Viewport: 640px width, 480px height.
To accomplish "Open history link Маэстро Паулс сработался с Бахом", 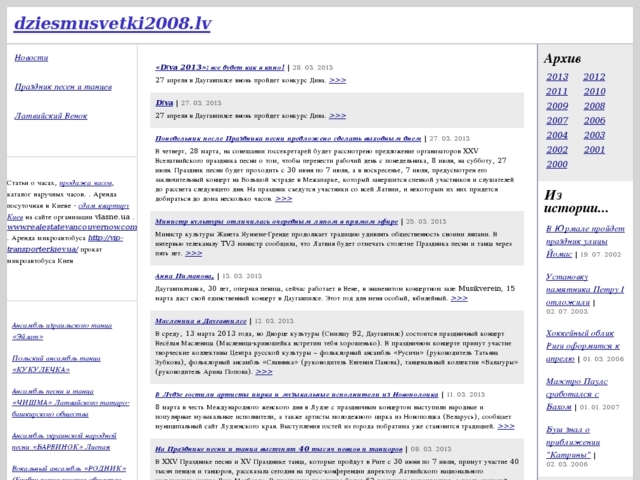I will [577, 394].
